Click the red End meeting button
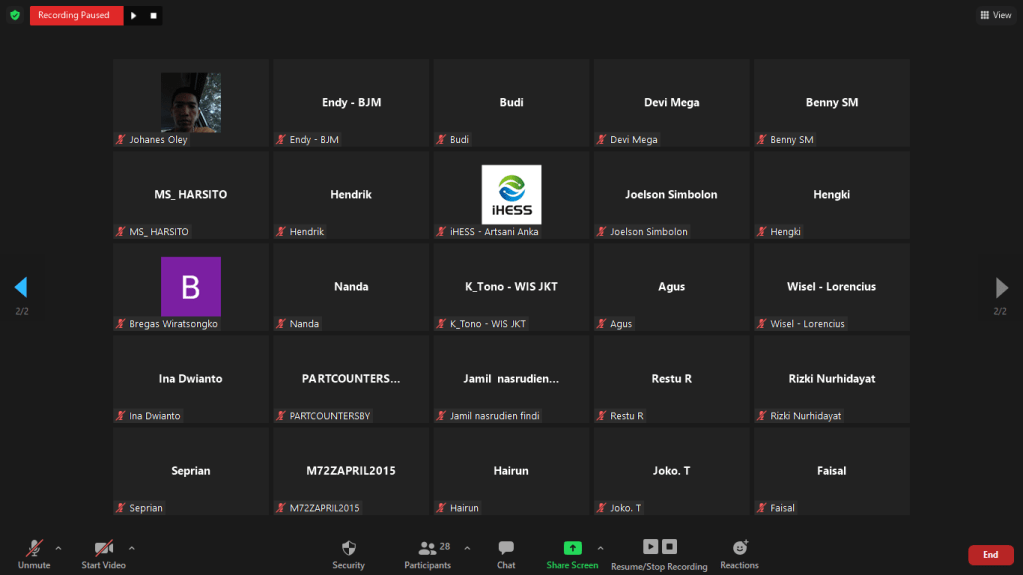 pos(990,555)
